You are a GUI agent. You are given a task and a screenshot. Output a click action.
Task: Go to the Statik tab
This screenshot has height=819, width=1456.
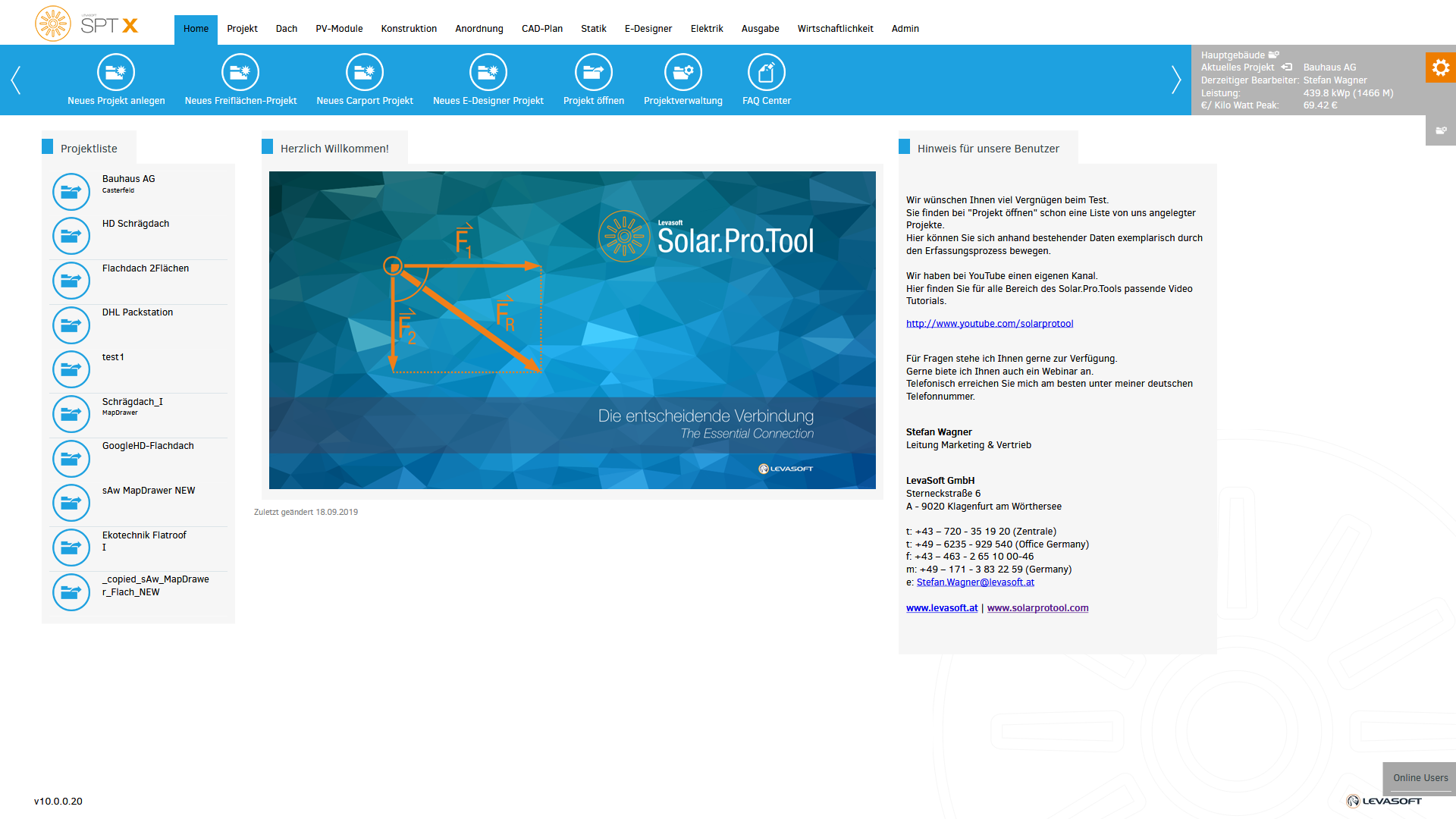(594, 29)
